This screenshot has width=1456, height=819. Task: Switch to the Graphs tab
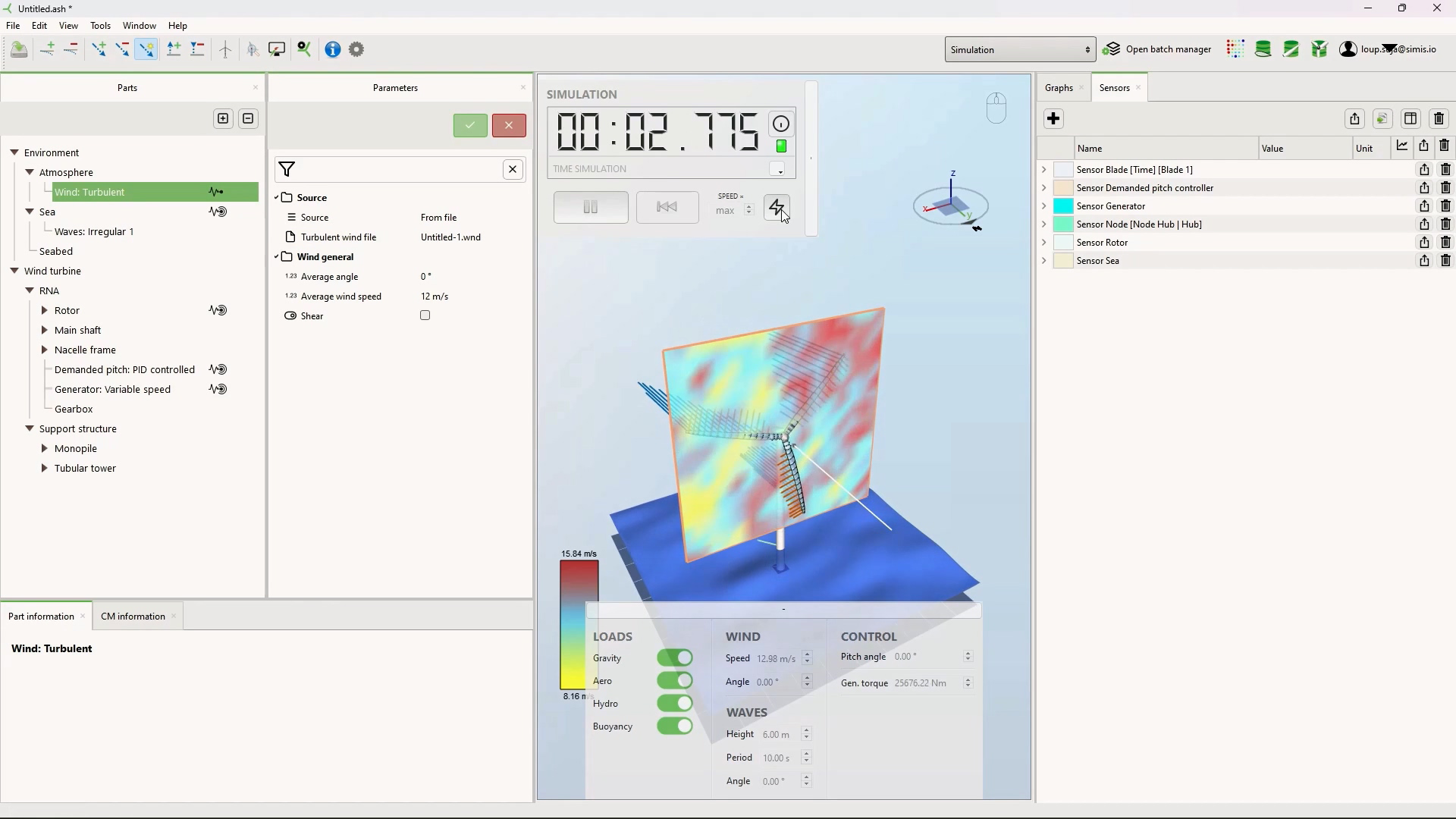coord(1059,88)
